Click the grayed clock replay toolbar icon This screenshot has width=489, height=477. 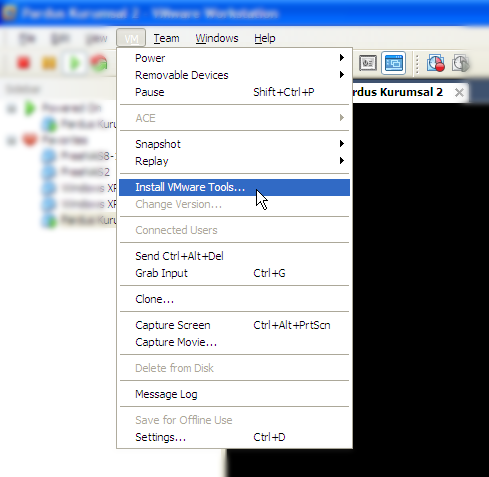461,63
